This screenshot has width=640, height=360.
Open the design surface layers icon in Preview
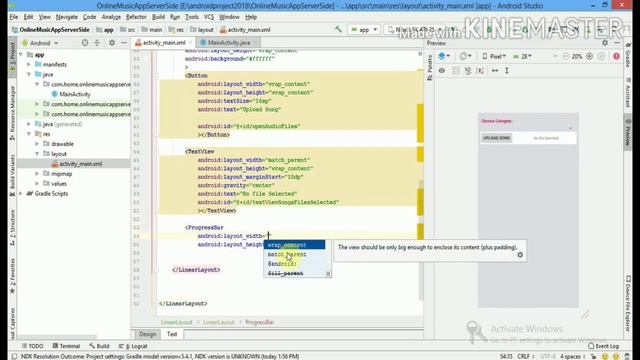444,56
